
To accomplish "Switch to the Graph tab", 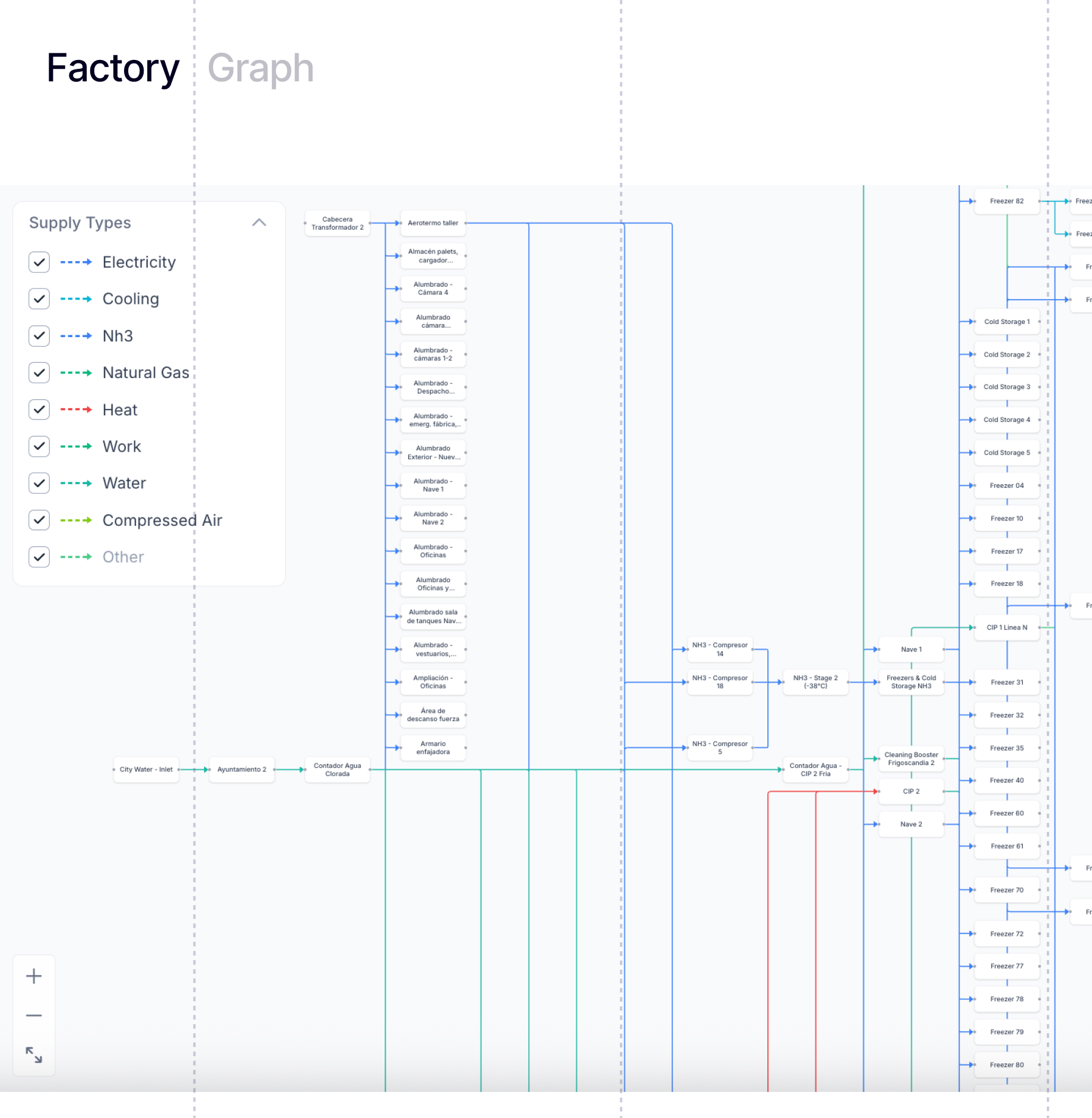I will 261,68.
